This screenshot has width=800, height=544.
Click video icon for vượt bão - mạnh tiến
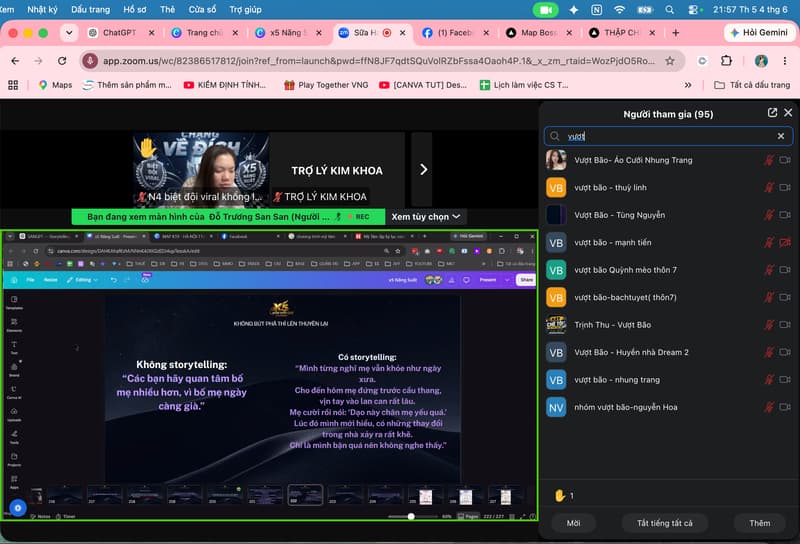tap(785, 243)
